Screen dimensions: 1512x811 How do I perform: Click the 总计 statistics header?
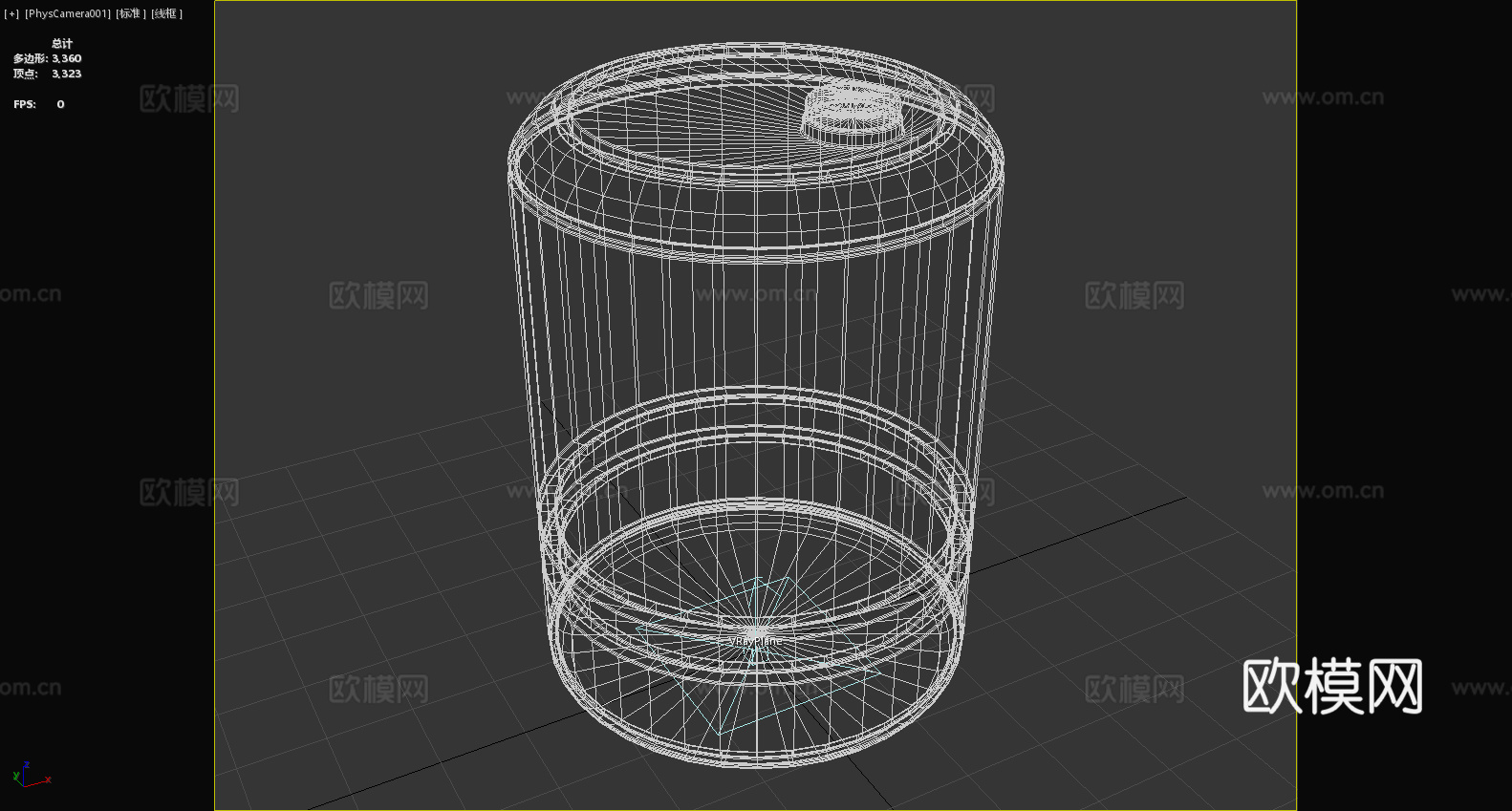[x=62, y=43]
